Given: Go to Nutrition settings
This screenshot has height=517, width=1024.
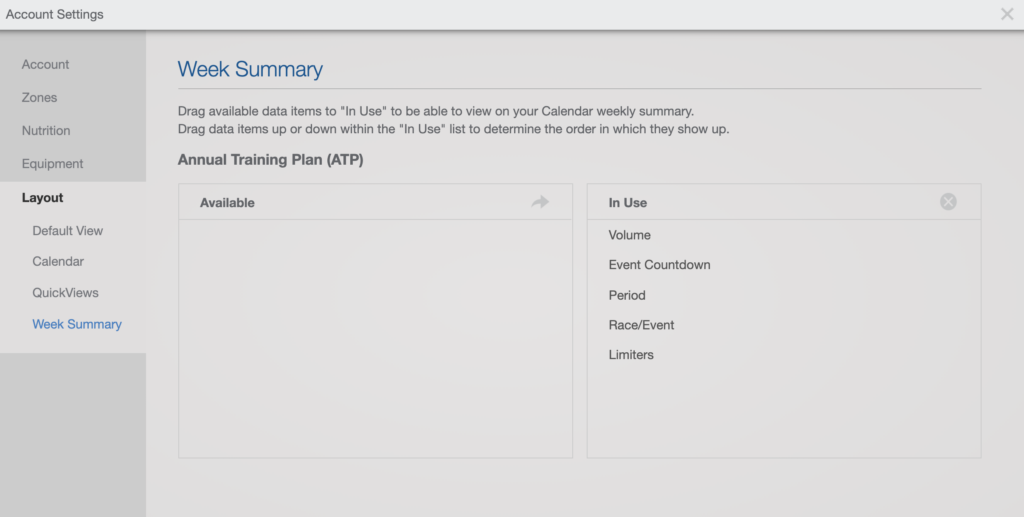Looking at the screenshot, I should click(x=46, y=131).
